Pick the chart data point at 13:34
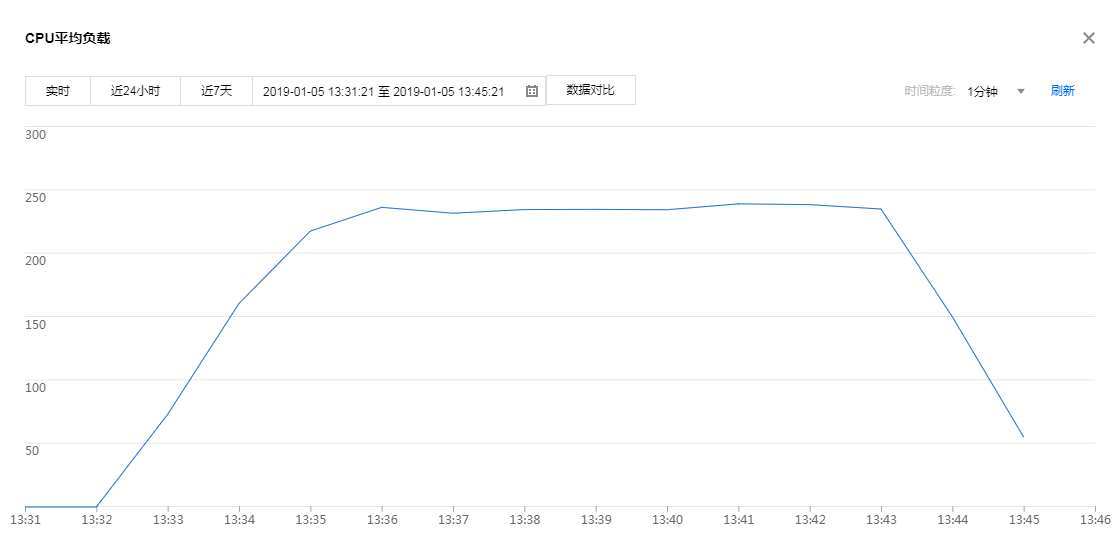Image resolution: width=1119 pixels, height=550 pixels. (239, 304)
